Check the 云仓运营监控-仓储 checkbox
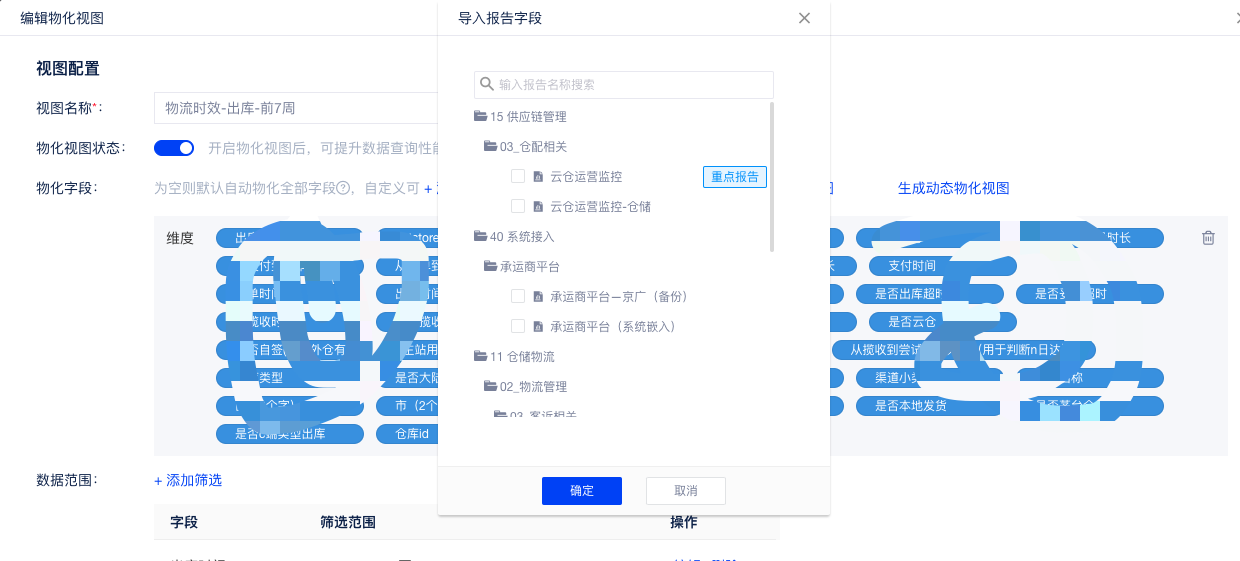This screenshot has height=561, width=1240. click(x=518, y=207)
